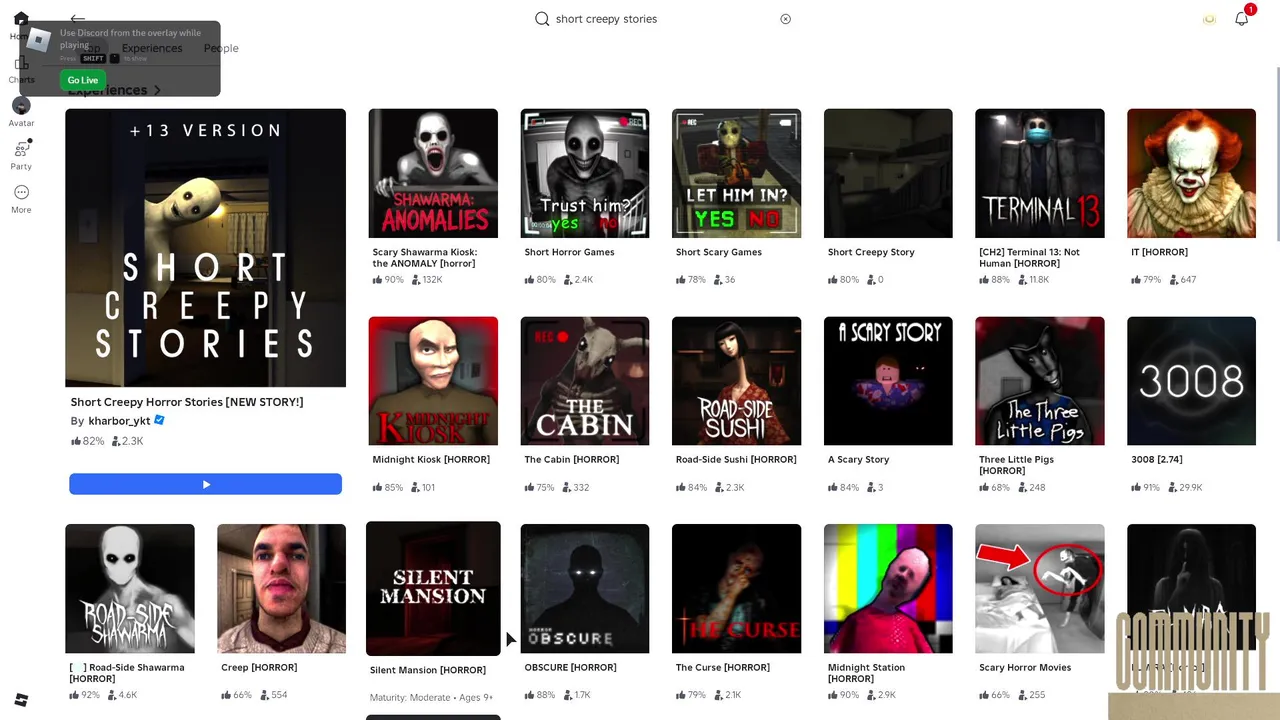Open The Cabin thumbnail
This screenshot has width=1280, height=720.
pos(585,381)
